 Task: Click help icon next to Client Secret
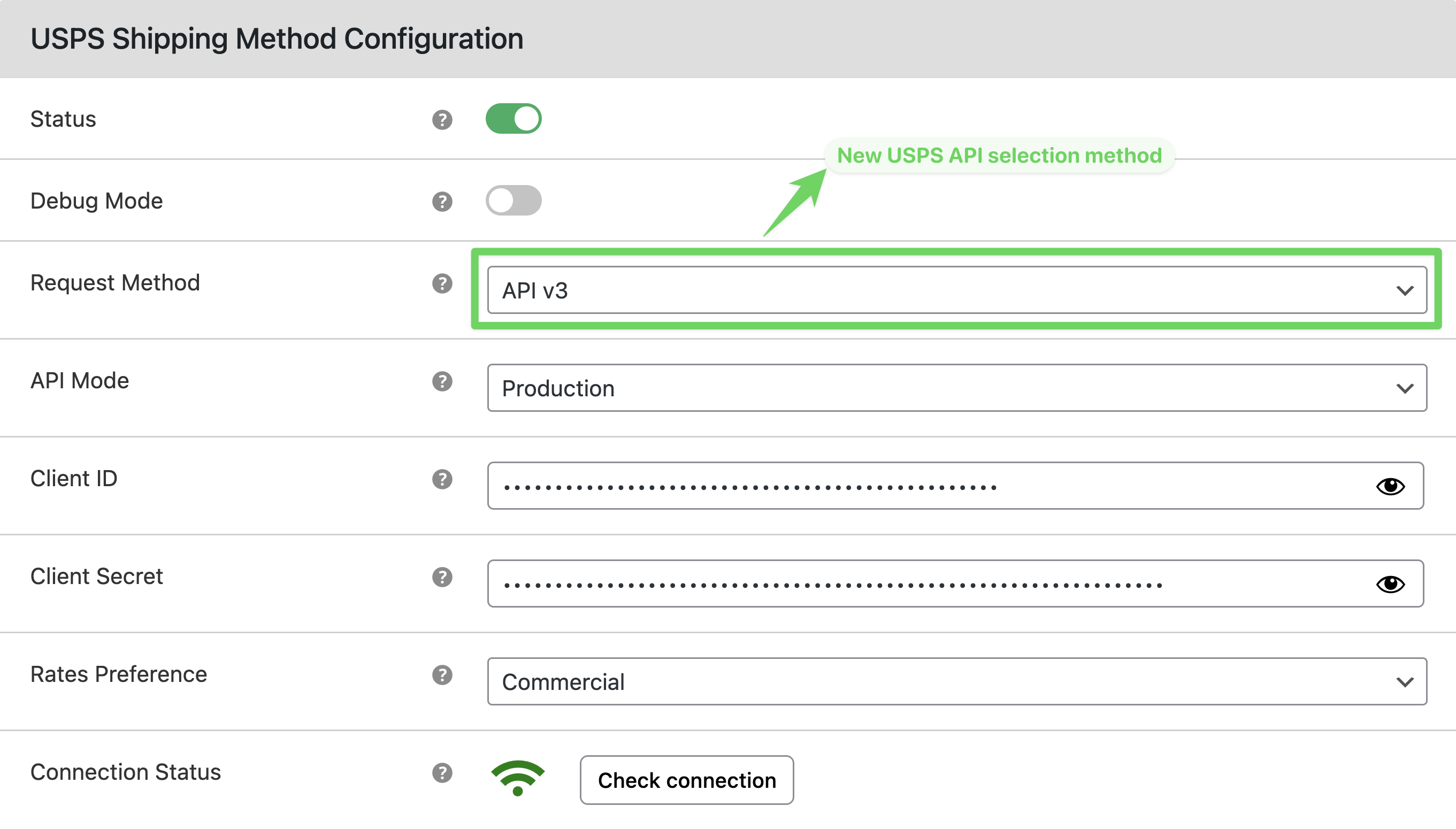coord(442,577)
